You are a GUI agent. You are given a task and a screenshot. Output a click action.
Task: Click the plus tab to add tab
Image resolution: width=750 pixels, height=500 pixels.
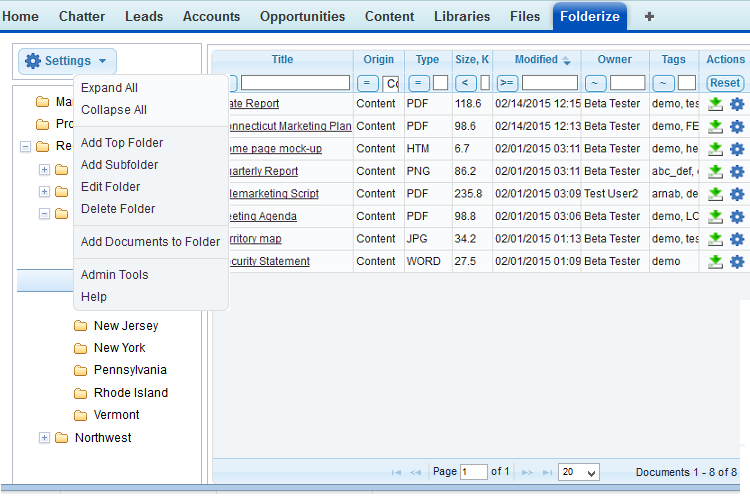[649, 16]
